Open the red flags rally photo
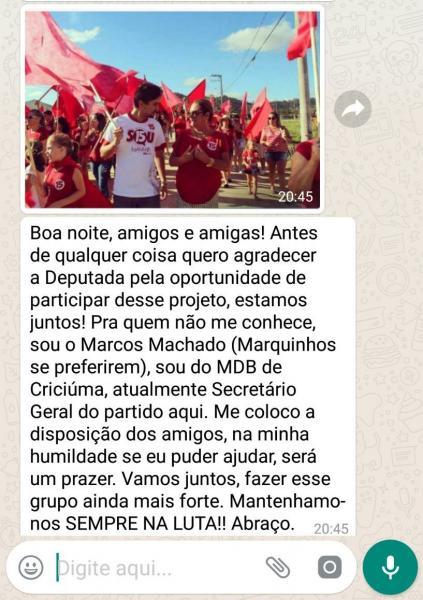The height and width of the screenshot is (600, 423). click(x=172, y=109)
